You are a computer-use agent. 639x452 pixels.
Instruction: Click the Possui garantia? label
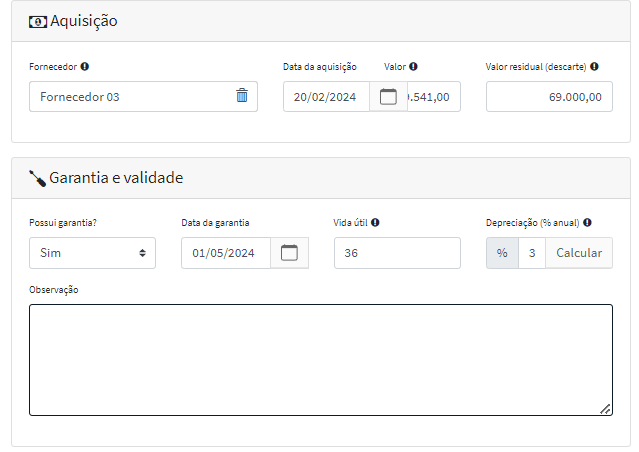(x=63, y=223)
